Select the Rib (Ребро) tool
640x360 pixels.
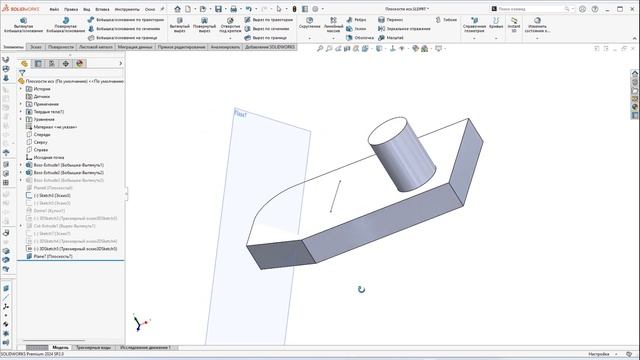pyautogui.click(x=356, y=20)
